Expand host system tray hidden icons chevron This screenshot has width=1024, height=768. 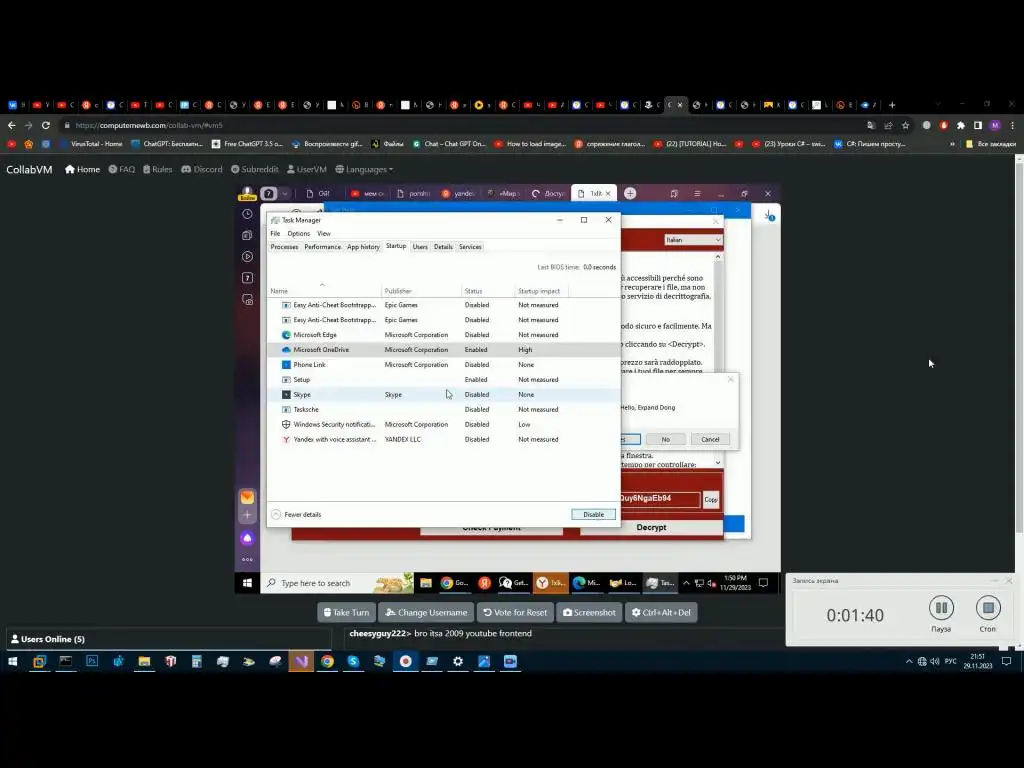908,662
